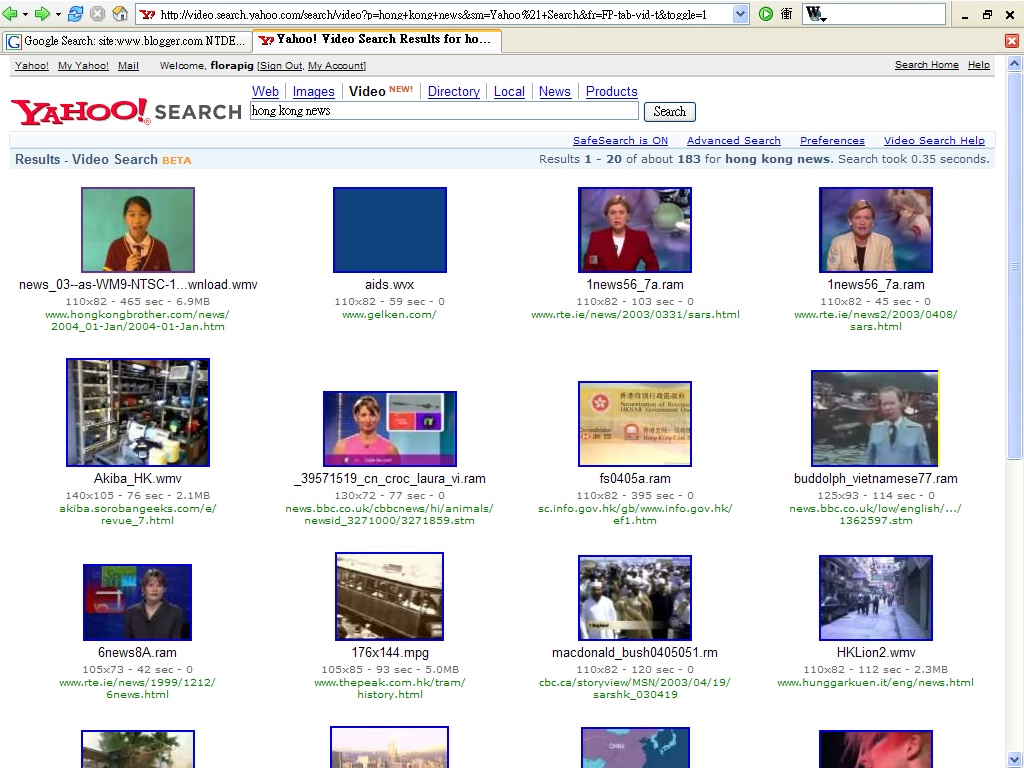1024x768 pixels.
Task: Reload the page with the refresh icon
Action: click(x=76, y=13)
